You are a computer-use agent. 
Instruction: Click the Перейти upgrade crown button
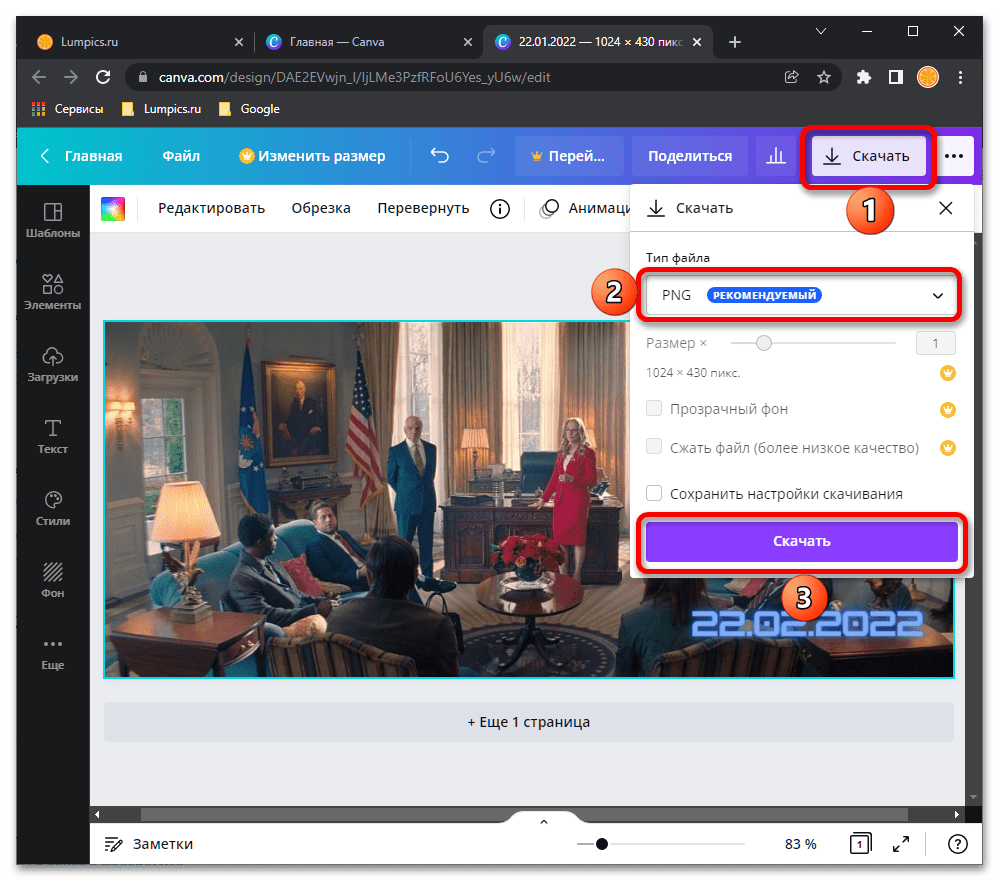pos(568,155)
